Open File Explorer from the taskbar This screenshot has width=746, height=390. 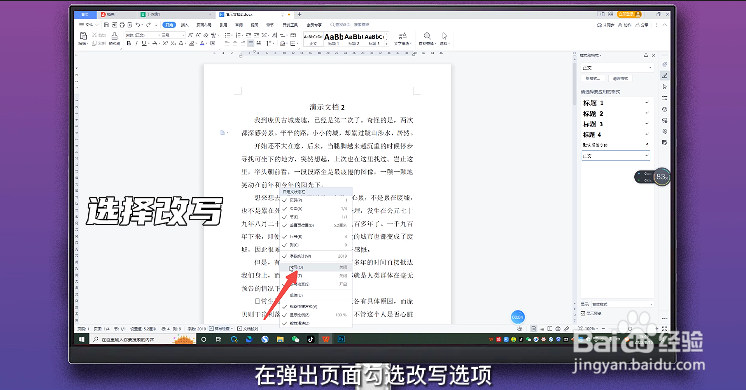click(280, 339)
